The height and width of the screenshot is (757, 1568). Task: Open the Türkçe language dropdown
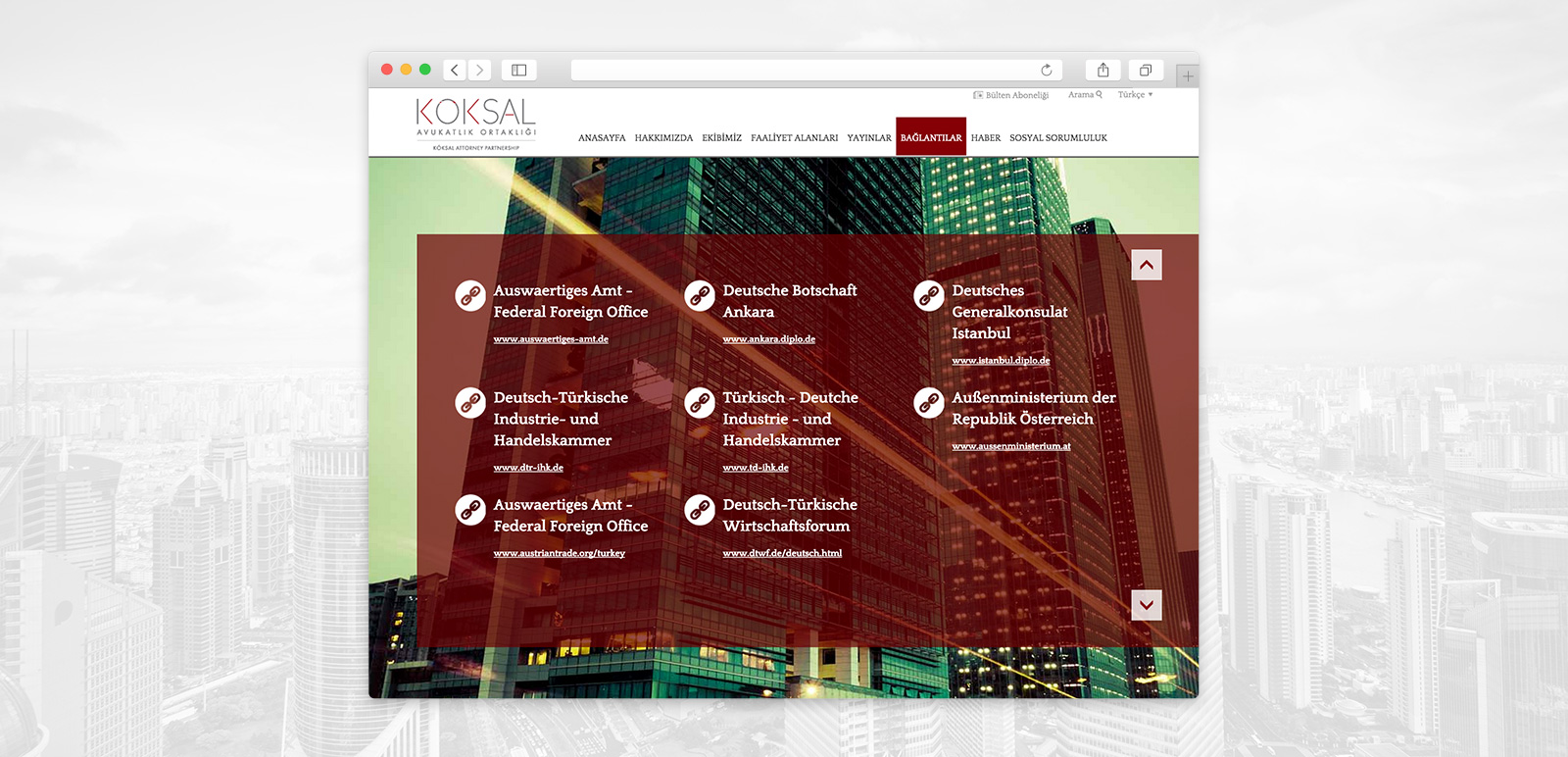click(1135, 95)
